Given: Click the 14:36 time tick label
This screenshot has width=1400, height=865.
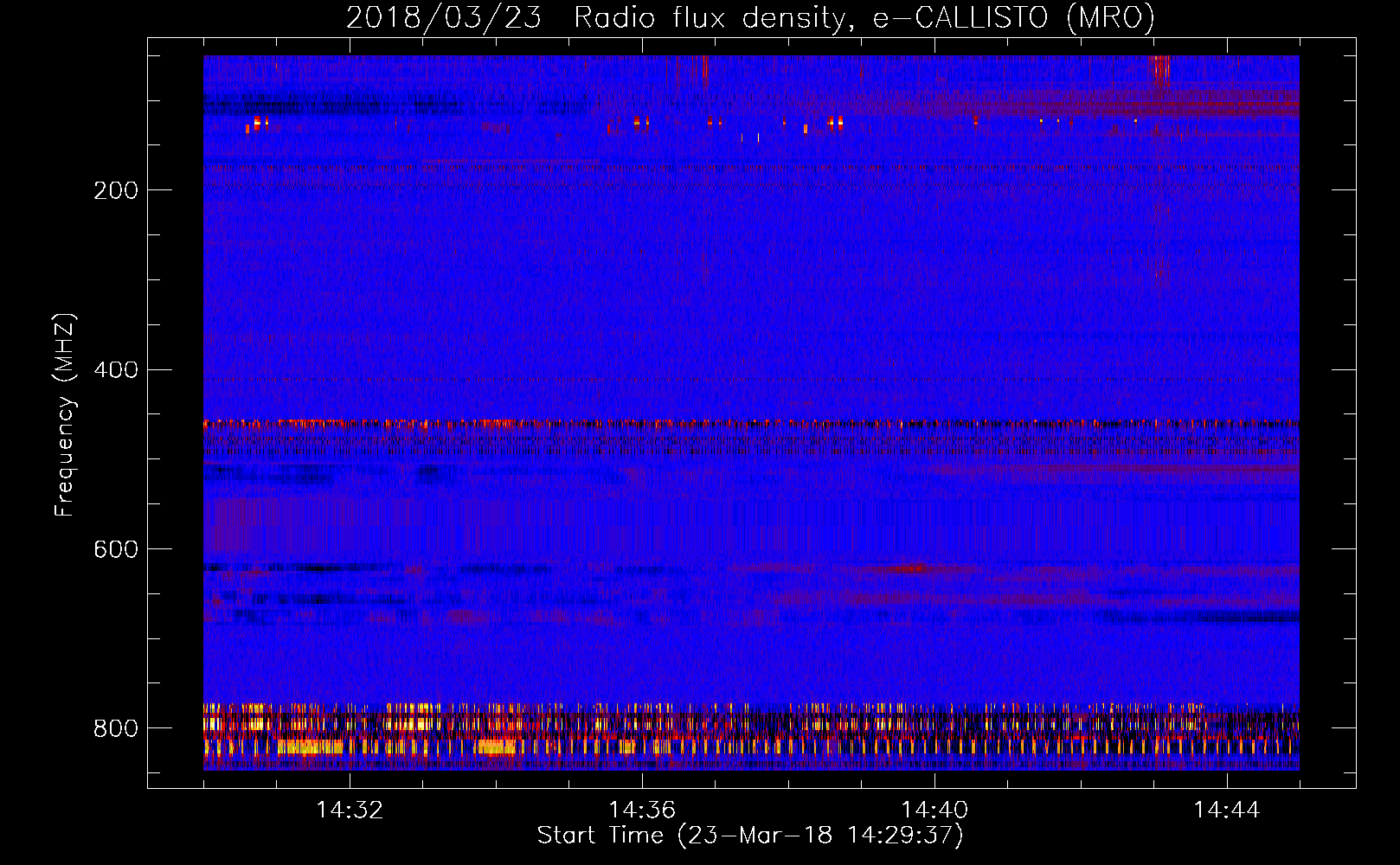Looking at the screenshot, I should click(642, 811).
